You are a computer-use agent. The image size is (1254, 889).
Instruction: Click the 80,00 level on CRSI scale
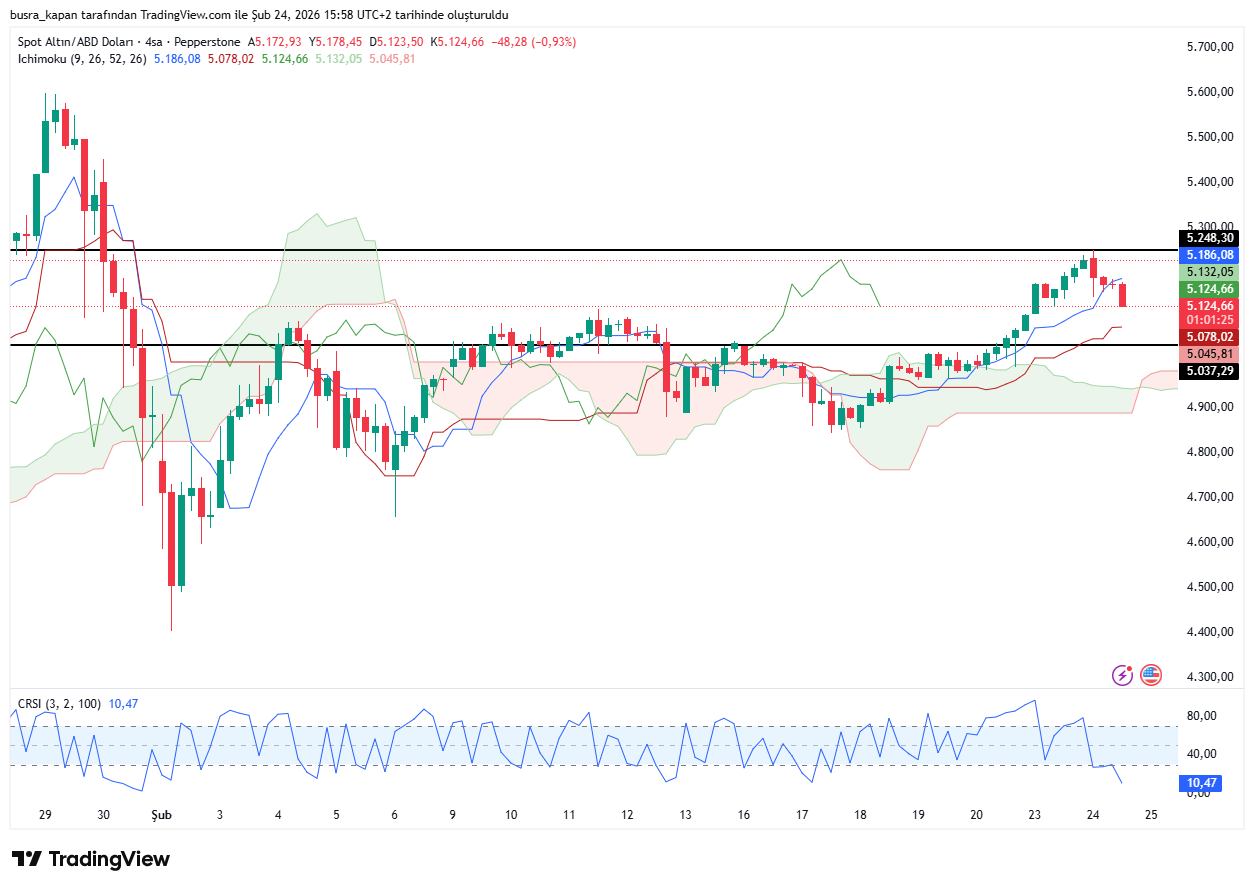1200,716
